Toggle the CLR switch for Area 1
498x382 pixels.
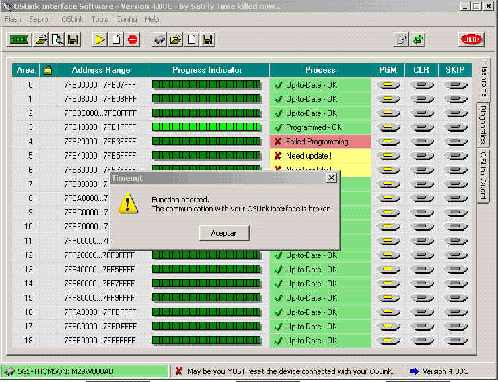[x=422, y=99]
